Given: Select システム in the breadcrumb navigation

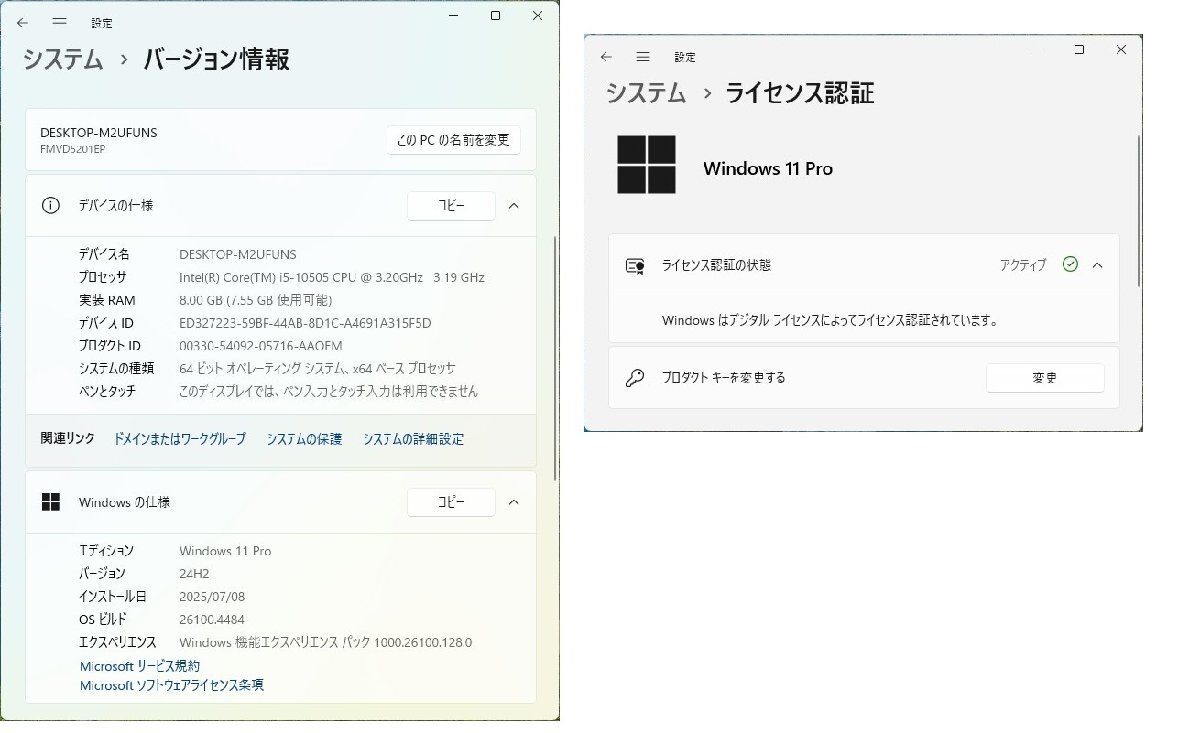Looking at the screenshot, I should pyautogui.click(x=60, y=60).
